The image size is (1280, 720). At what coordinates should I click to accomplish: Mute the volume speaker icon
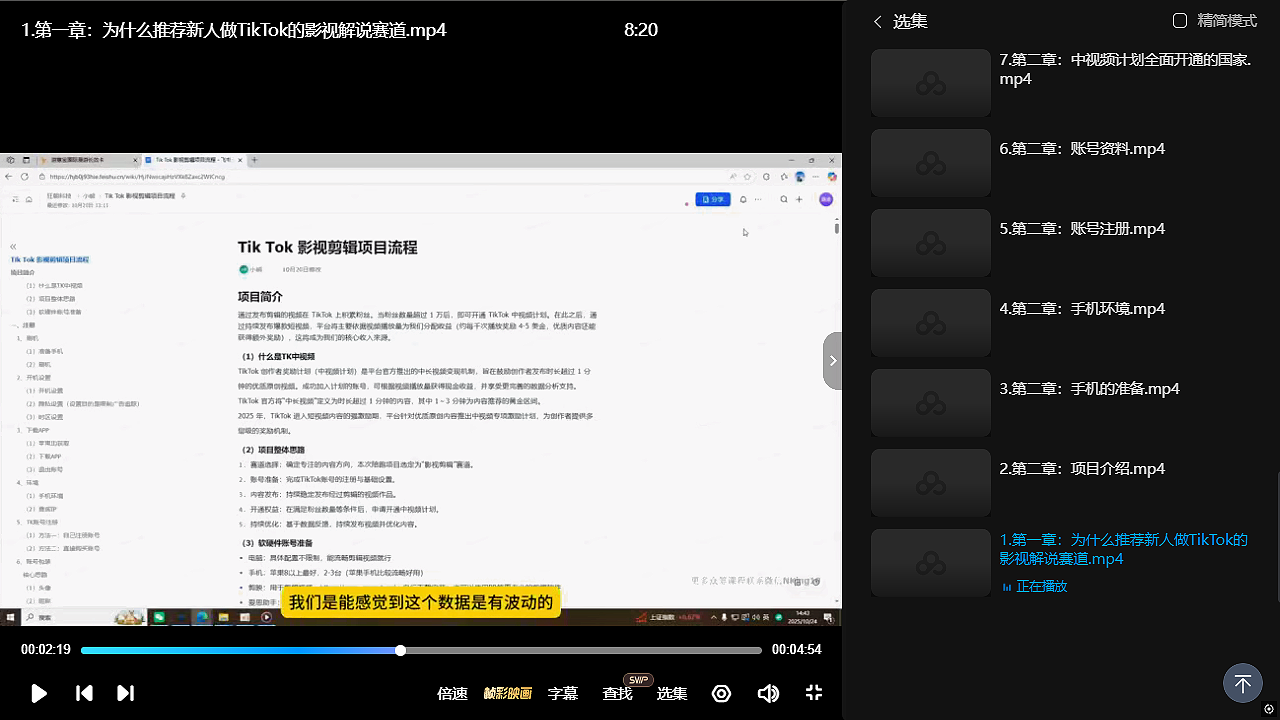pyautogui.click(x=768, y=693)
